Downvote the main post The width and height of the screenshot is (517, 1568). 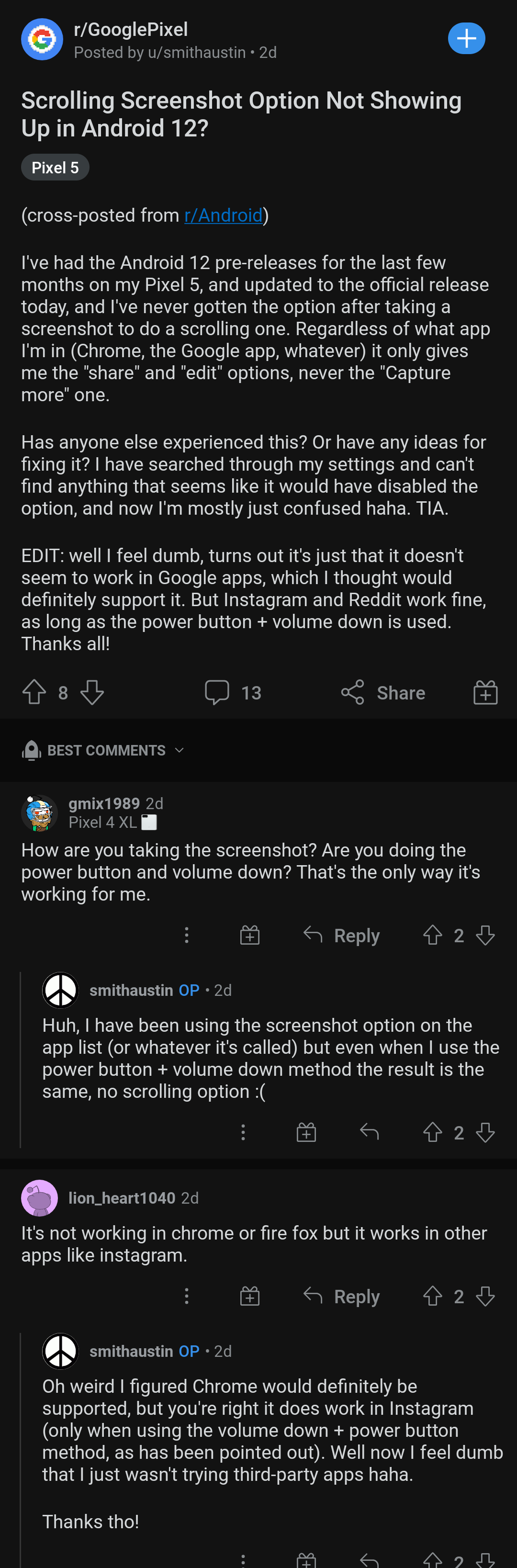click(x=92, y=692)
